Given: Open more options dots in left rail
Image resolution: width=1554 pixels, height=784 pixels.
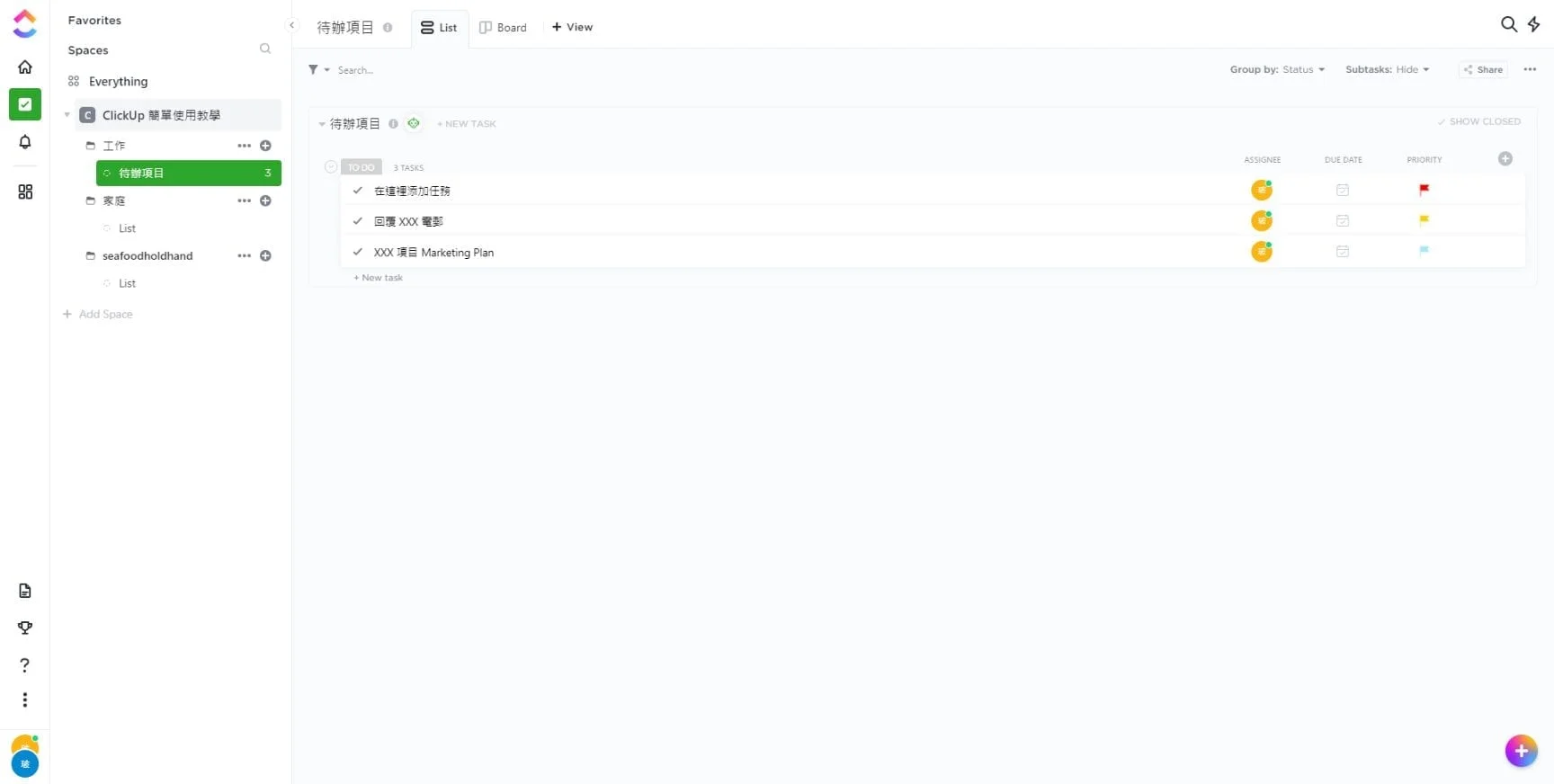Looking at the screenshot, I should [25, 699].
